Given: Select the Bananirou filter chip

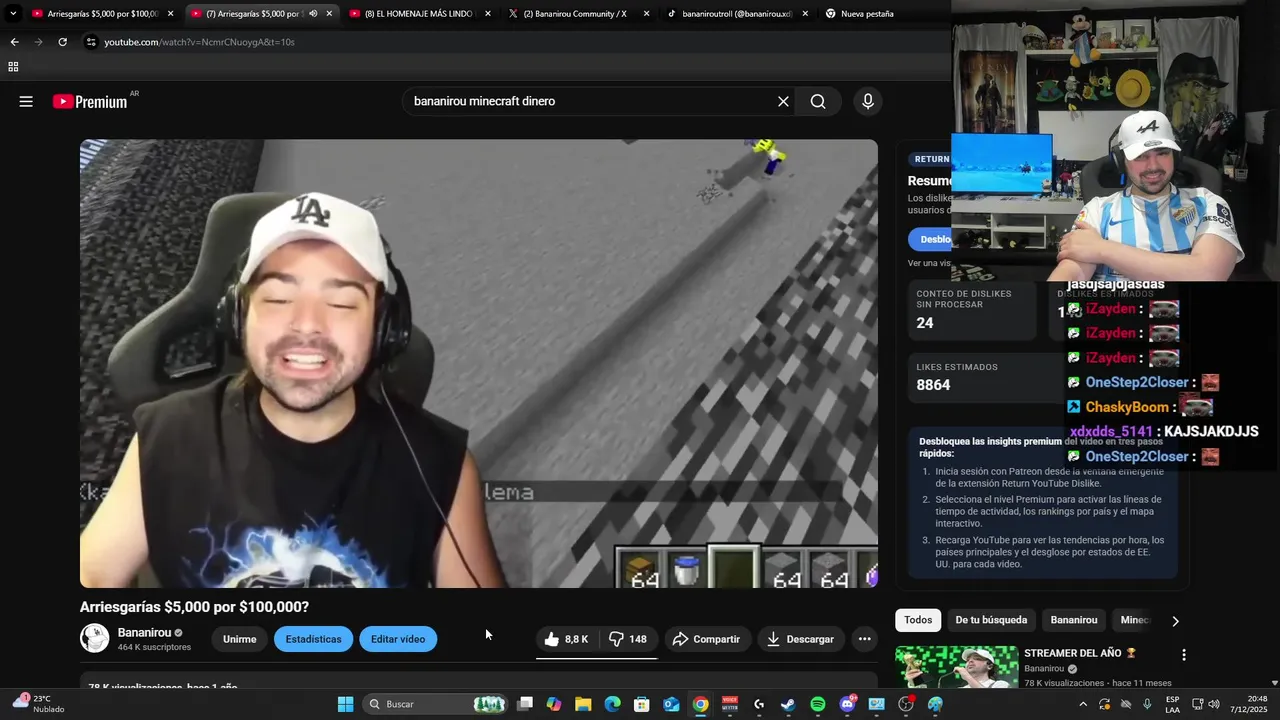Looking at the screenshot, I should [x=1074, y=620].
